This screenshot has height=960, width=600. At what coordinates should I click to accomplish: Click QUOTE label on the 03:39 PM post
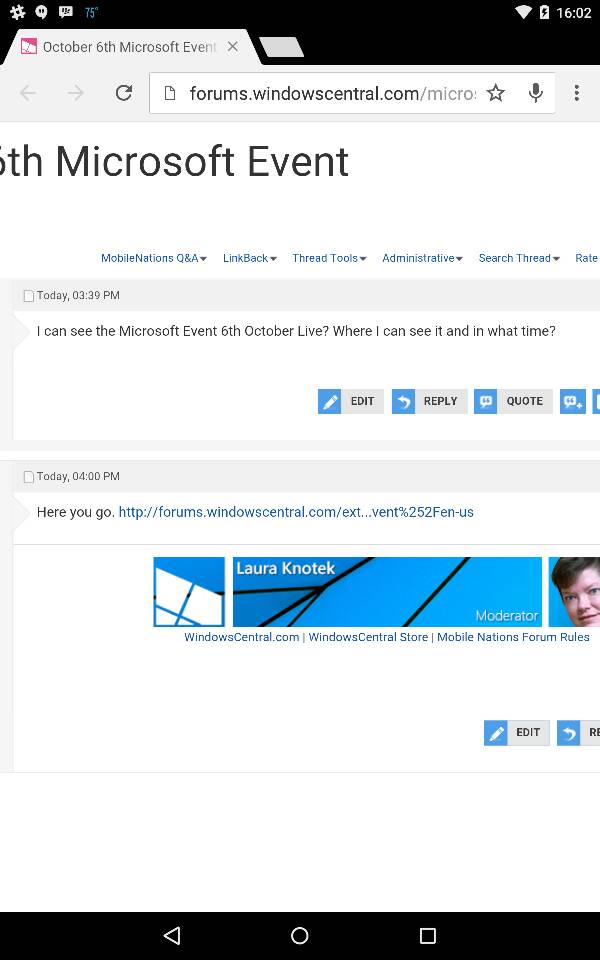click(525, 402)
